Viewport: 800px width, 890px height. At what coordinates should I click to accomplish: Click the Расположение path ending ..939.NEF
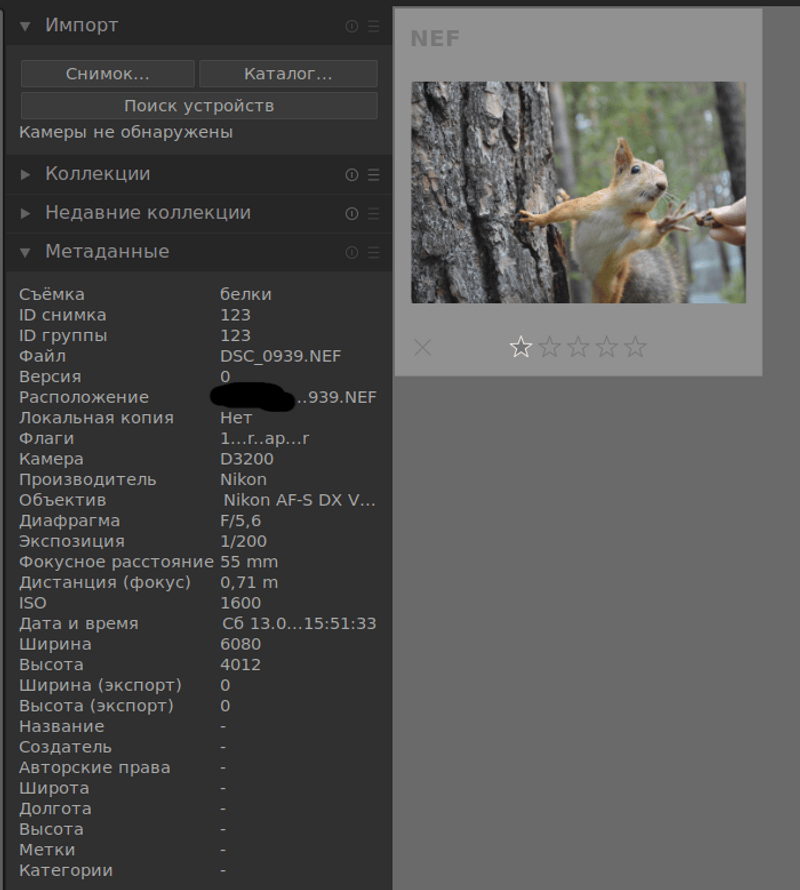pos(336,397)
